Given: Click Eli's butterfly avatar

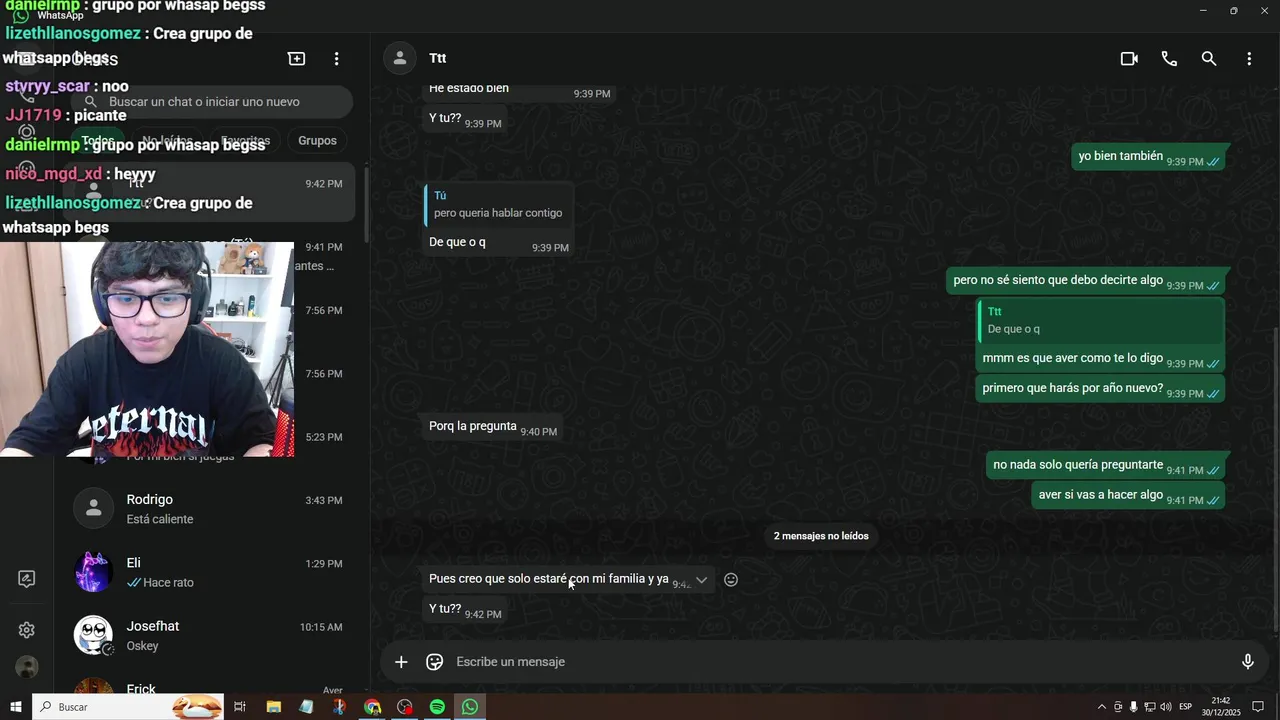Looking at the screenshot, I should click(x=94, y=572).
